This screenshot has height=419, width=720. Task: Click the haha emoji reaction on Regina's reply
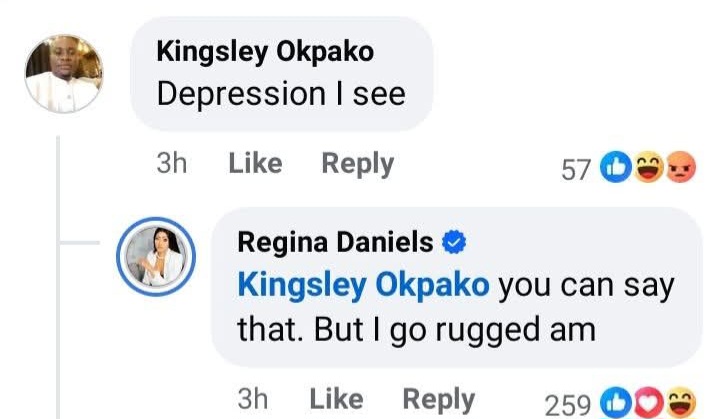tap(680, 403)
